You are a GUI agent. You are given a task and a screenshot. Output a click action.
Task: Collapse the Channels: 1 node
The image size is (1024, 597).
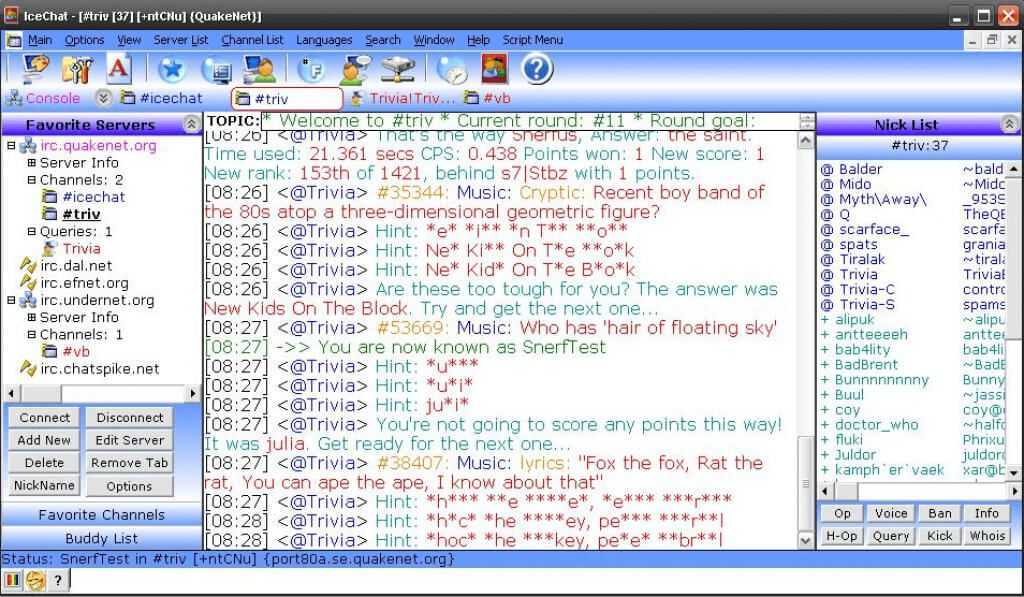(x=31, y=334)
